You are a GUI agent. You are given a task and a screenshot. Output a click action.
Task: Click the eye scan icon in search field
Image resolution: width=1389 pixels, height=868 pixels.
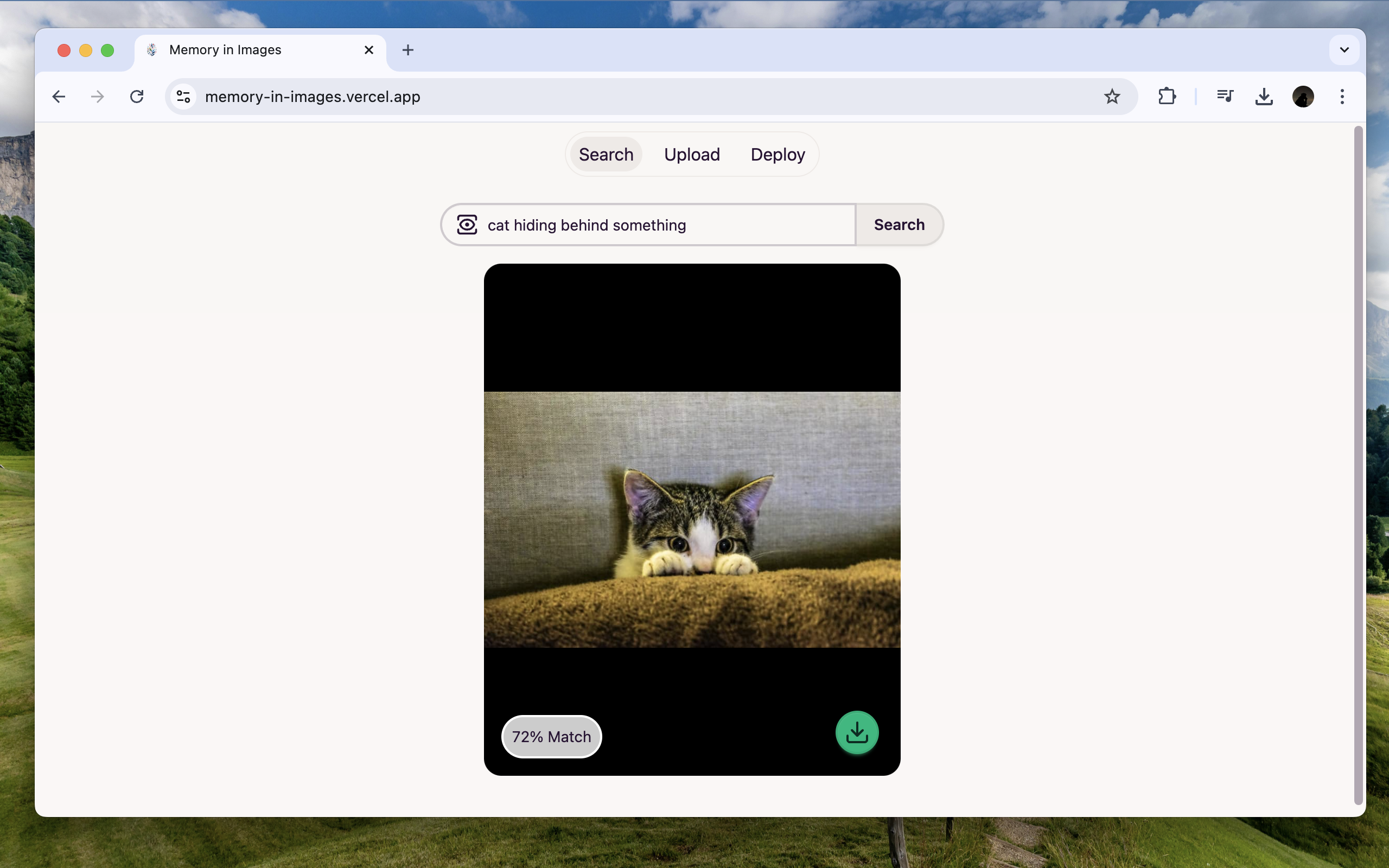pos(467,225)
